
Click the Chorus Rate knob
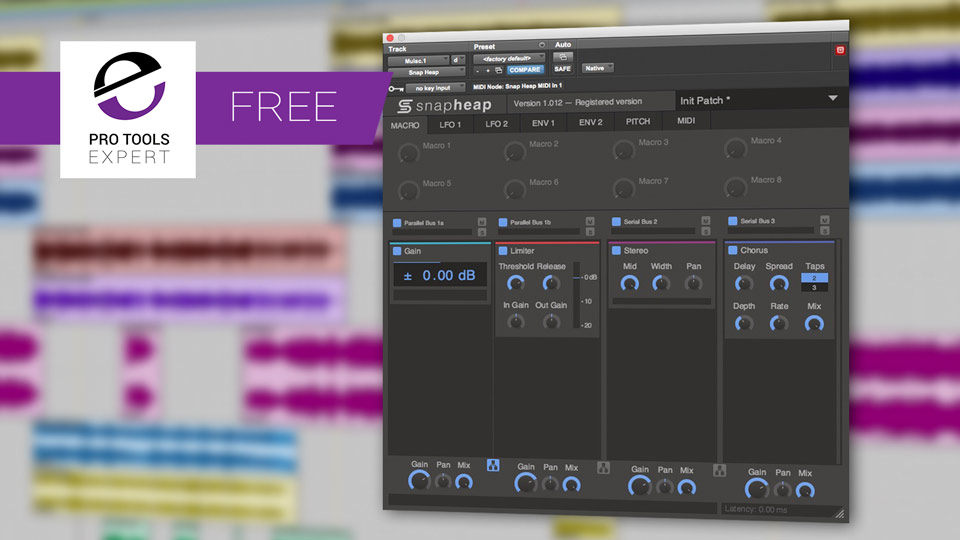(x=778, y=323)
